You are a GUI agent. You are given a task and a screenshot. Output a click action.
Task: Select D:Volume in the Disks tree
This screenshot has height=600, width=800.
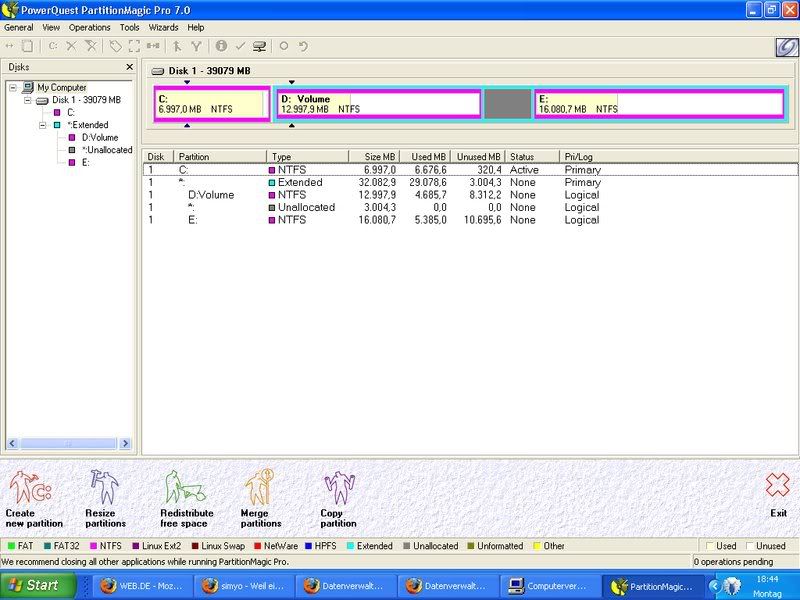point(99,138)
